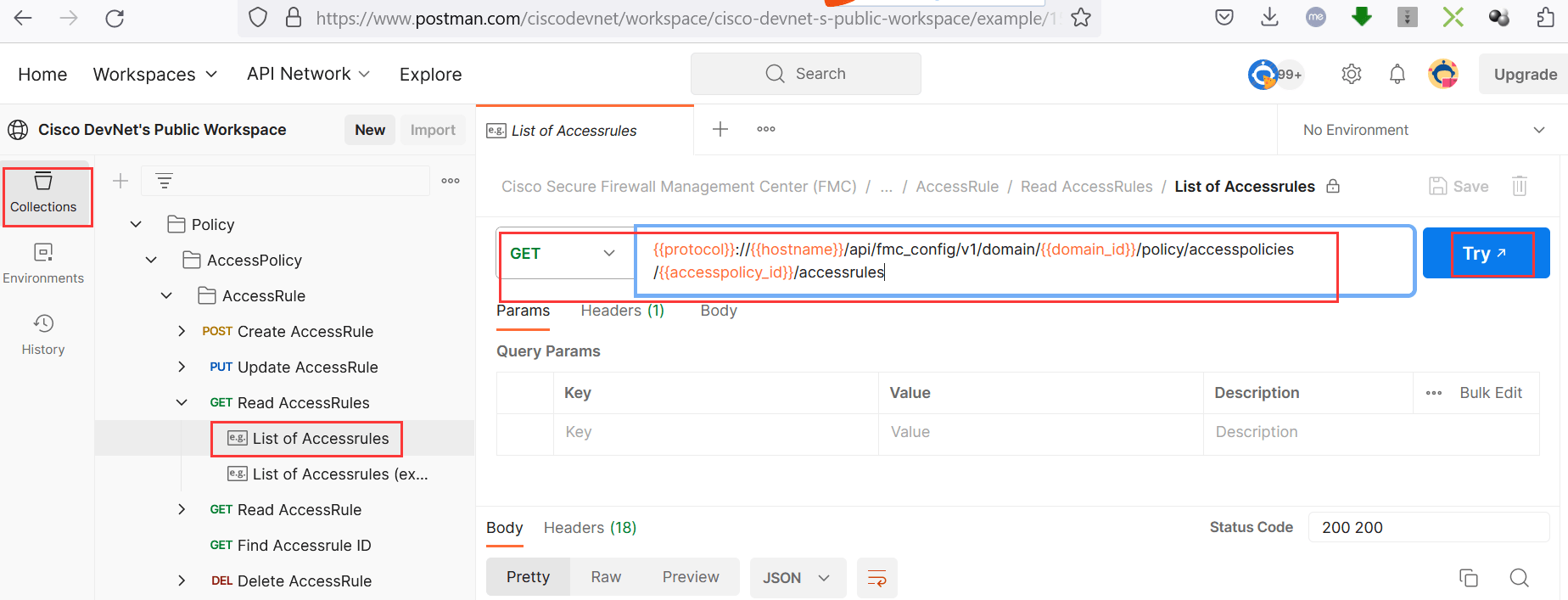Open History sidebar panel

coord(43,335)
